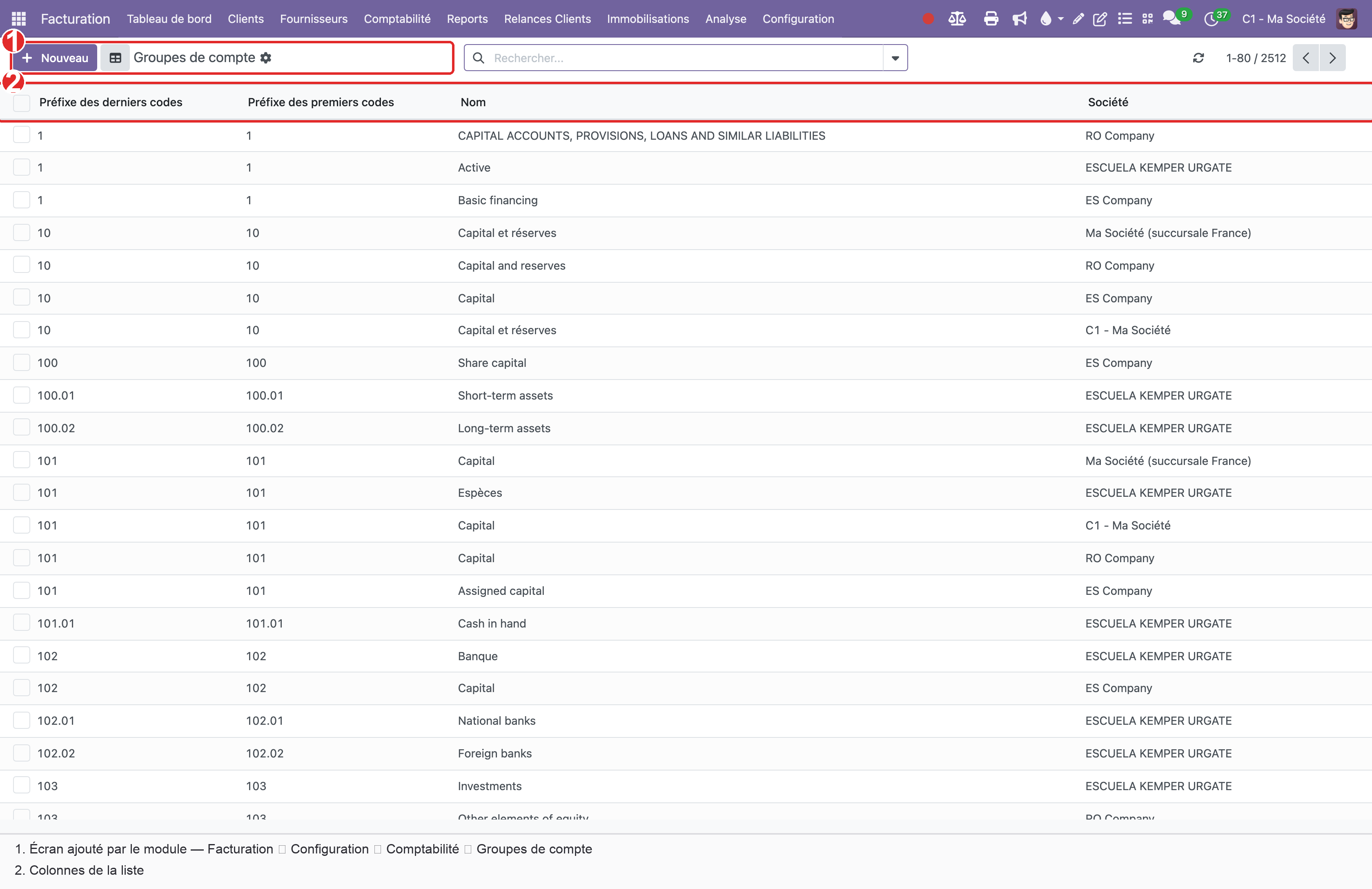The width and height of the screenshot is (1372, 889).
Task: Check the Share capital row checkbox
Action: [22, 362]
